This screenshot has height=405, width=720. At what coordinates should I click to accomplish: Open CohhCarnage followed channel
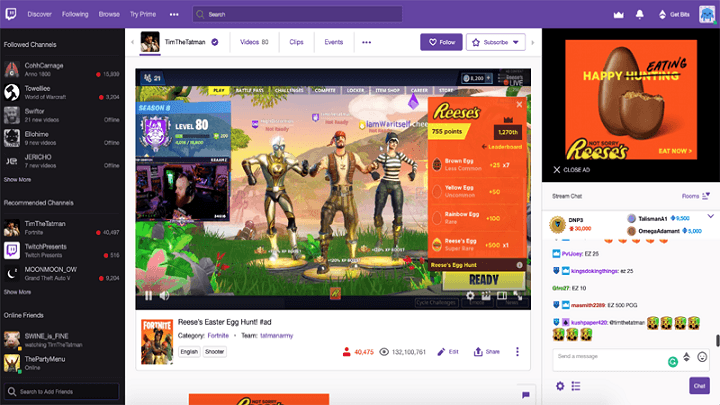coord(62,70)
